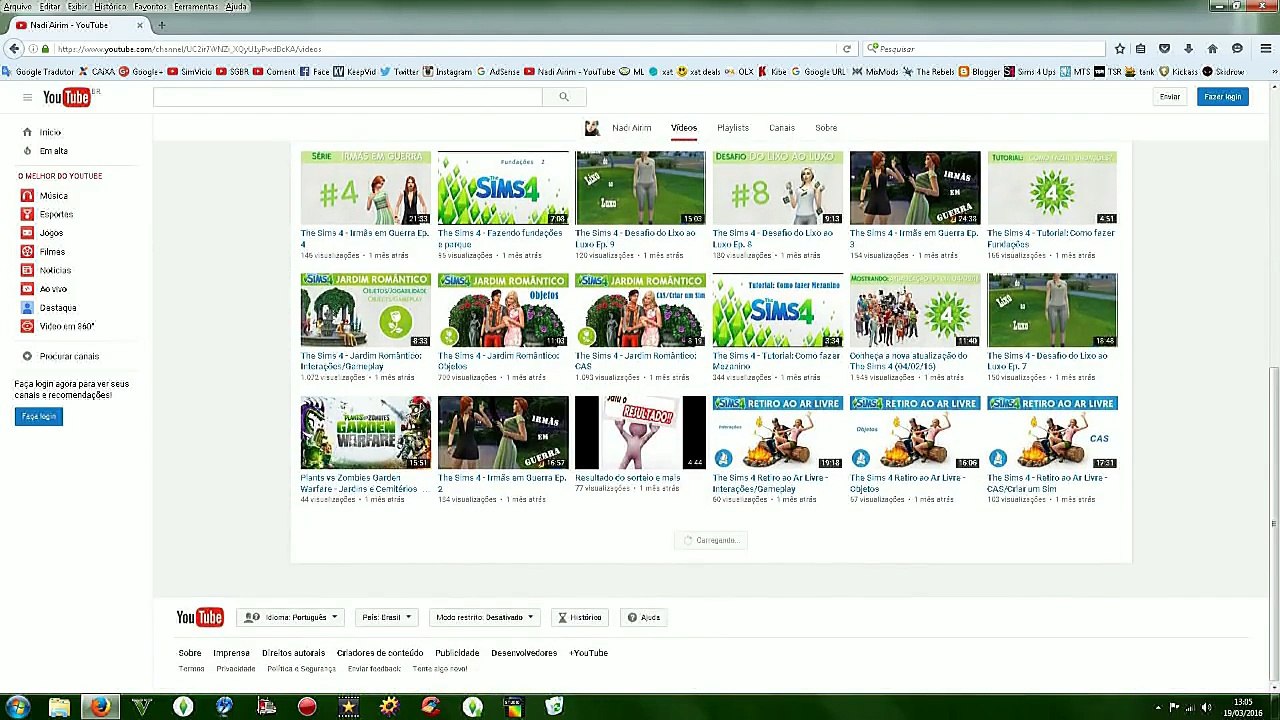Open the Esportes category icon
This screenshot has width=1280, height=720.
[x=27, y=214]
